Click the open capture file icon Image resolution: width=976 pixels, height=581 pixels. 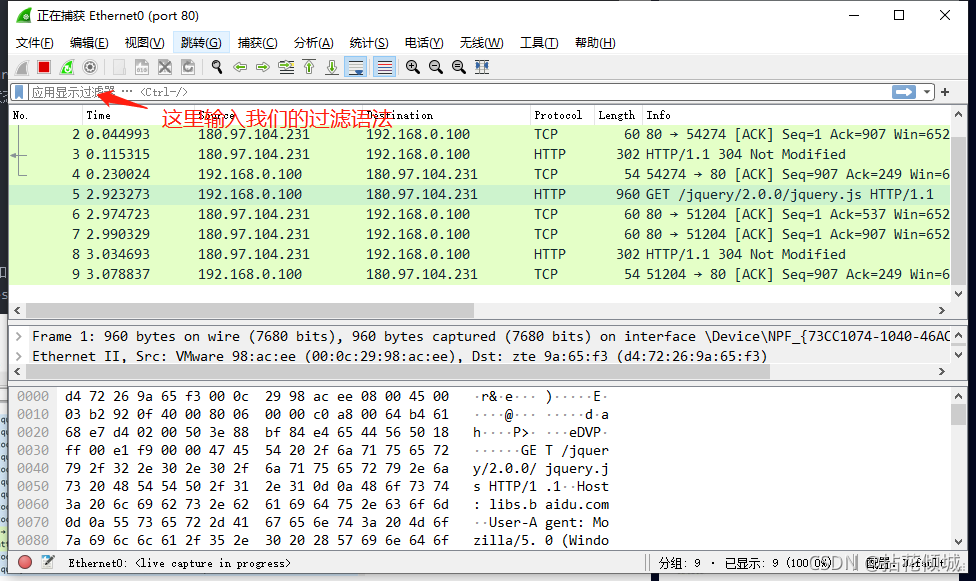pyautogui.click(x=119, y=67)
